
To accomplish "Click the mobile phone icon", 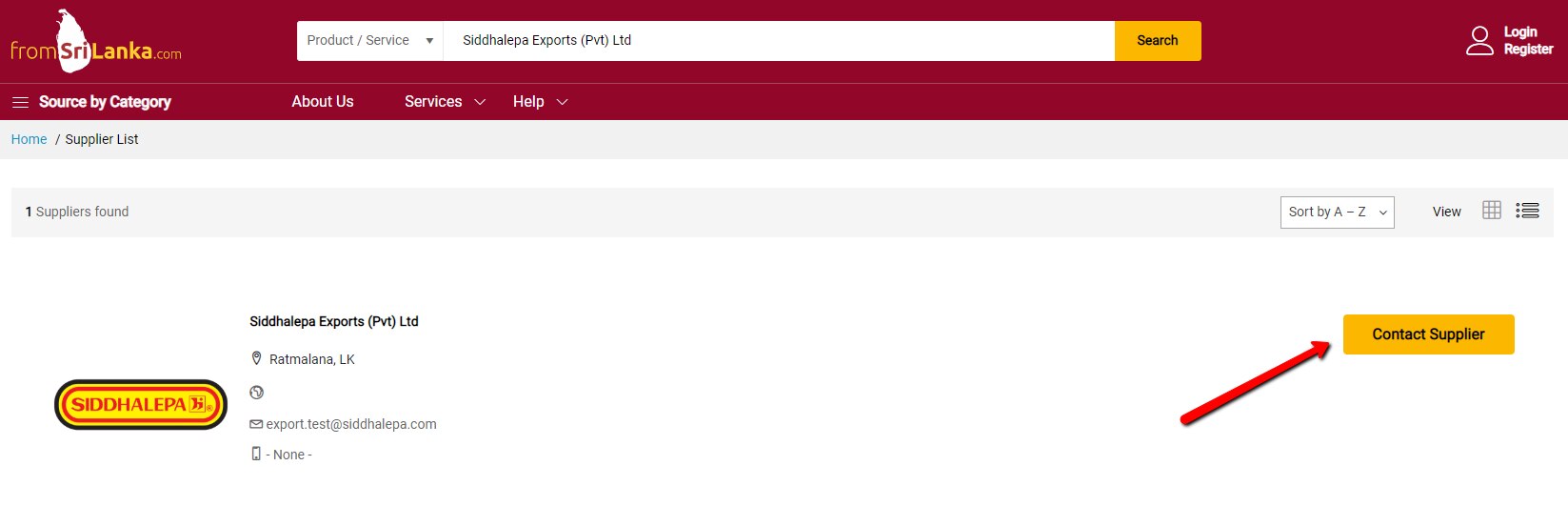I will [x=256, y=454].
